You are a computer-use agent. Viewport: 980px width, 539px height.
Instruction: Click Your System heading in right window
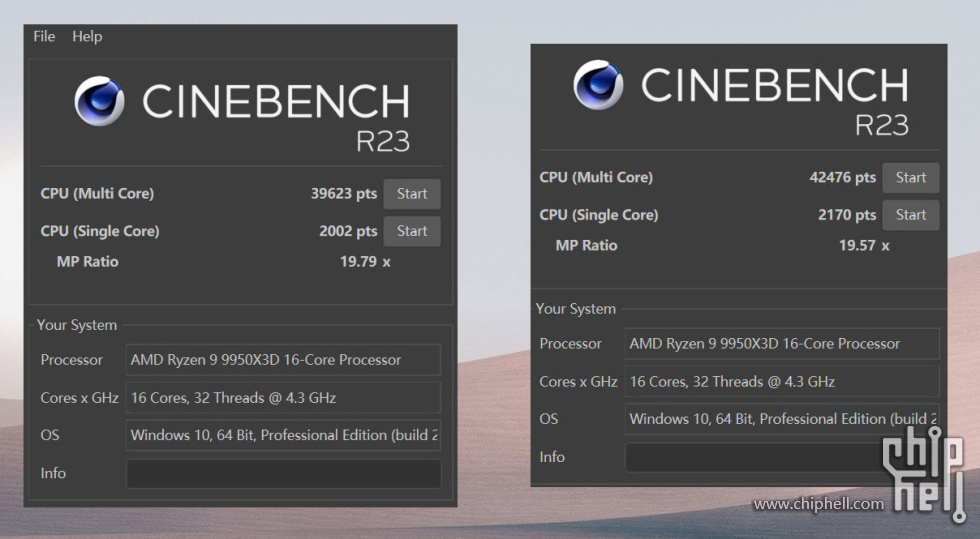point(576,309)
